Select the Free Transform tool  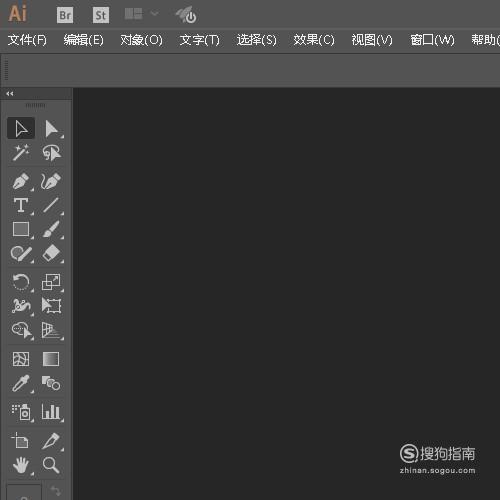tap(51, 306)
